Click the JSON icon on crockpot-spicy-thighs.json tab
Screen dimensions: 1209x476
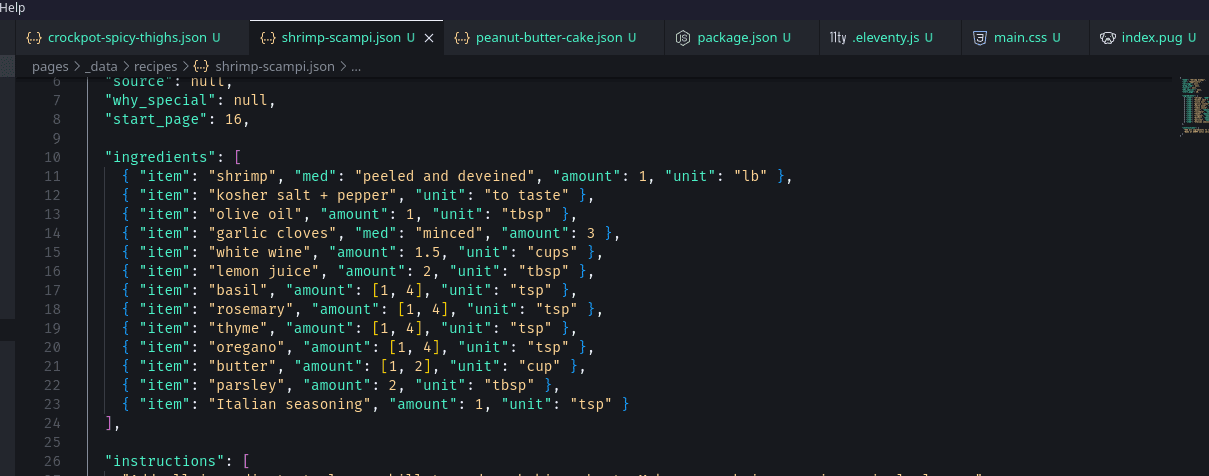(x=34, y=38)
